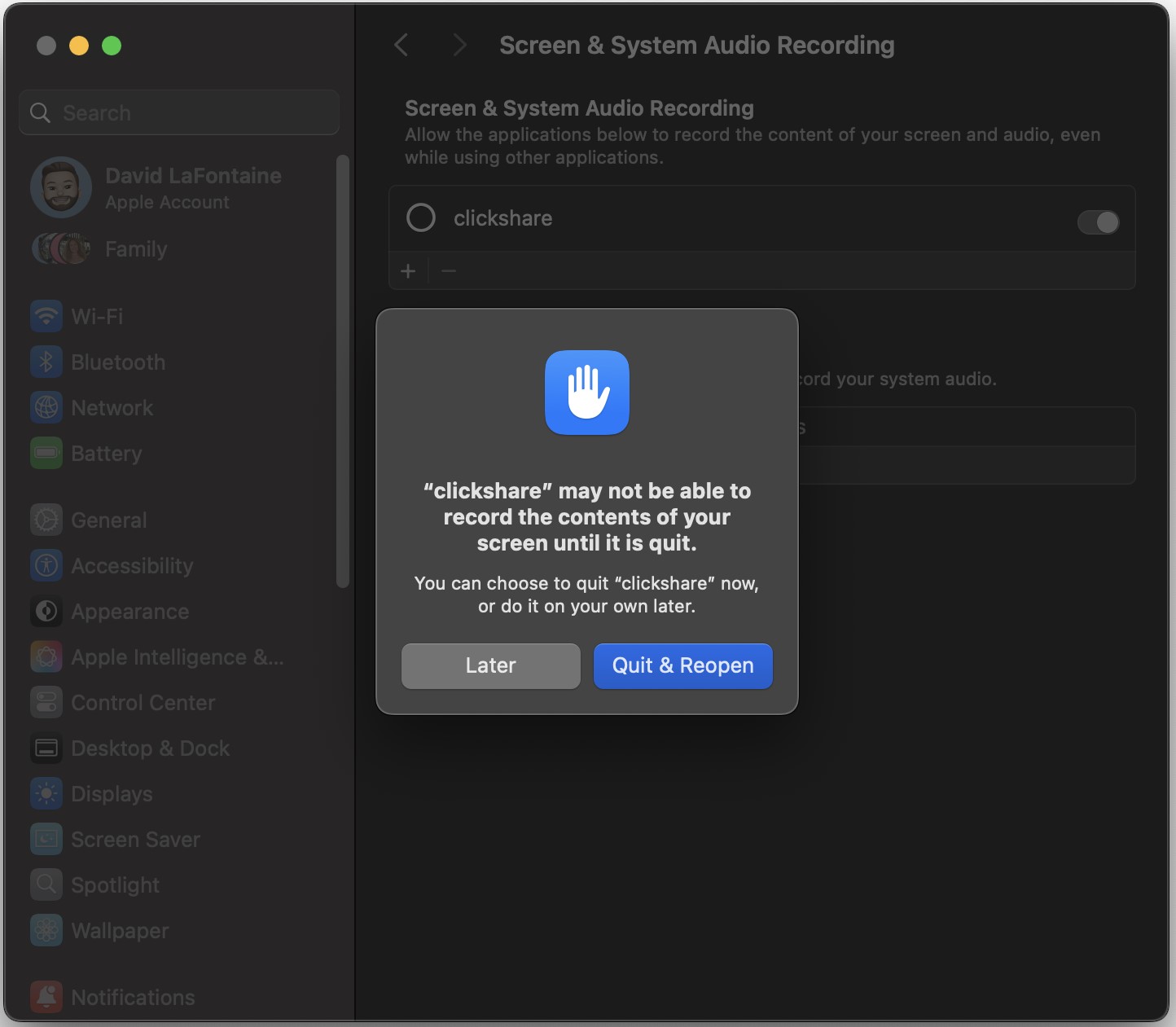The height and width of the screenshot is (1027, 1176).
Task: Click the green zoom window button
Action: coord(112,46)
